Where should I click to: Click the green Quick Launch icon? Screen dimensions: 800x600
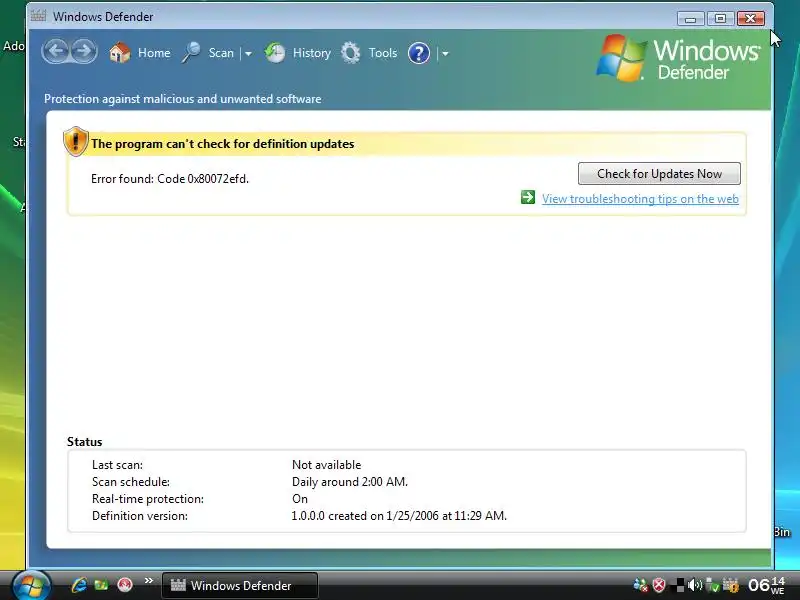102,585
